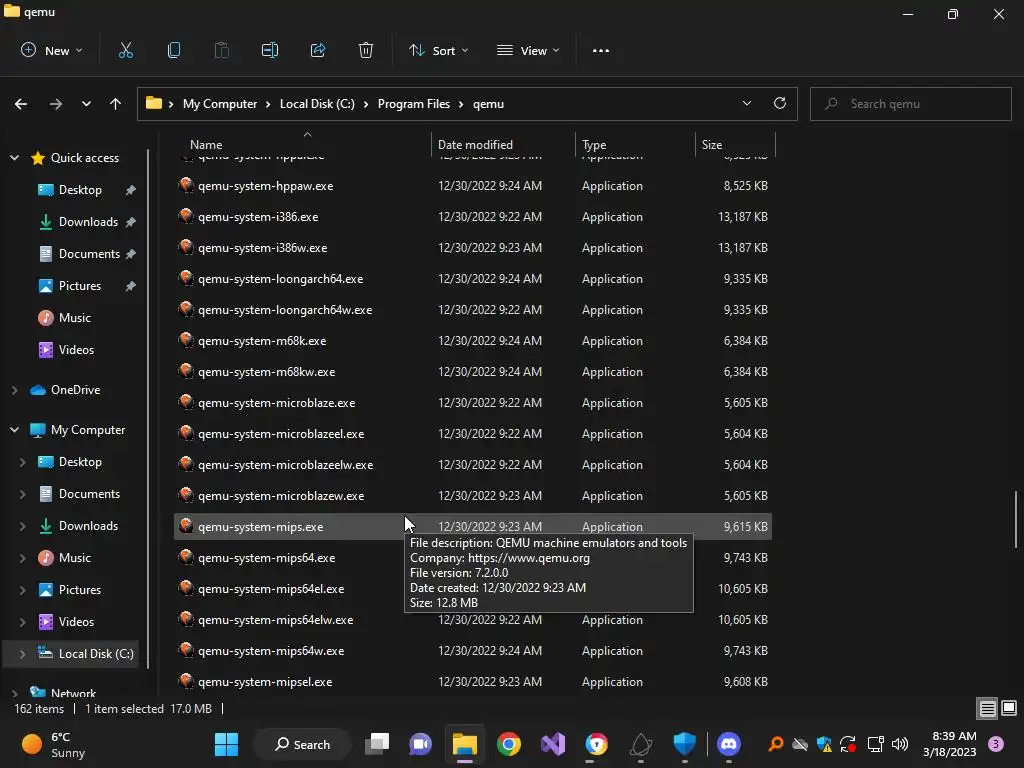Click the Paste clipboard icon
This screenshot has height=768, width=1024.
(222, 50)
